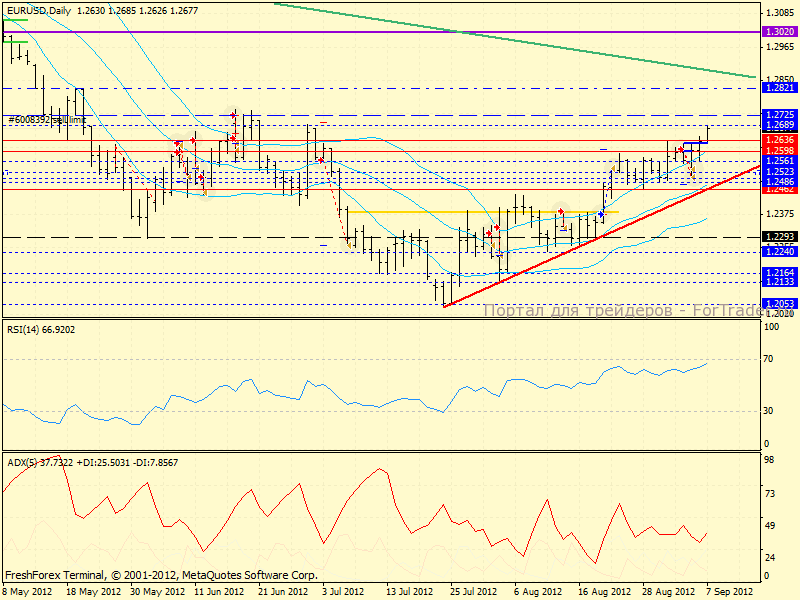Viewport: 800px width, 600px height.
Task: Click the 7 Sep 2012 date marker
Action: point(730,591)
